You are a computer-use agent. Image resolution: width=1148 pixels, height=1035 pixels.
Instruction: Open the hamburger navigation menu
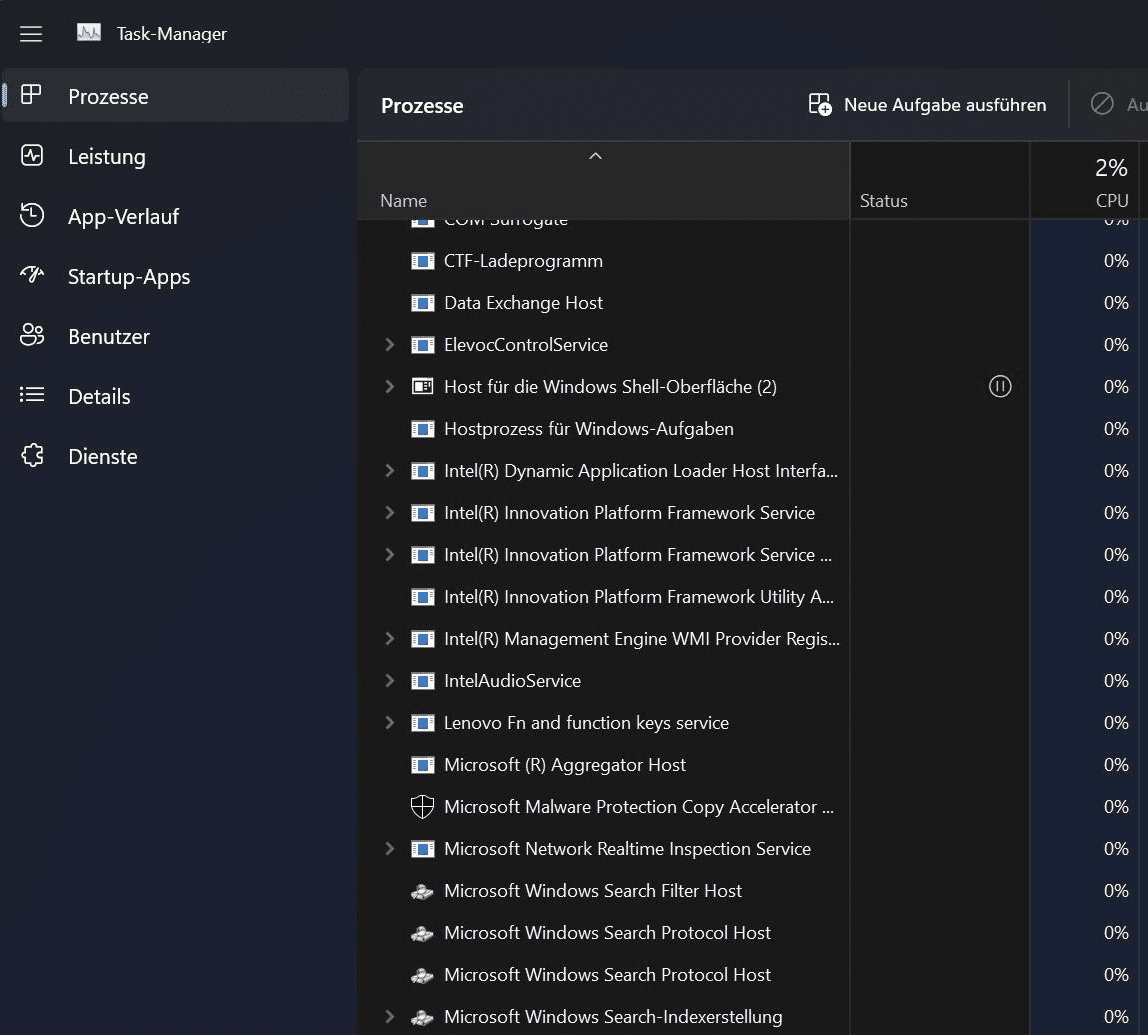pyautogui.click(x=31, y=34)
